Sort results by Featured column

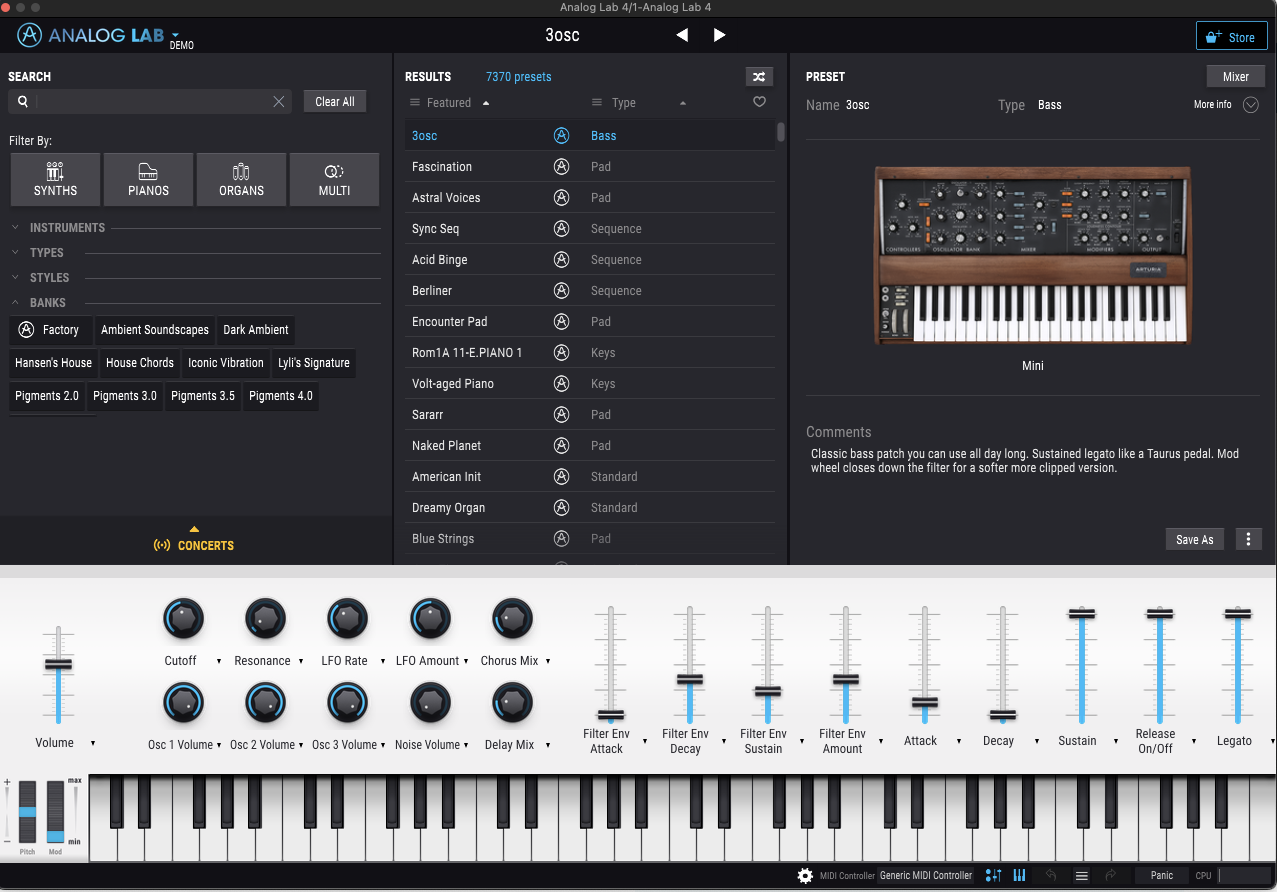(449, 103)
